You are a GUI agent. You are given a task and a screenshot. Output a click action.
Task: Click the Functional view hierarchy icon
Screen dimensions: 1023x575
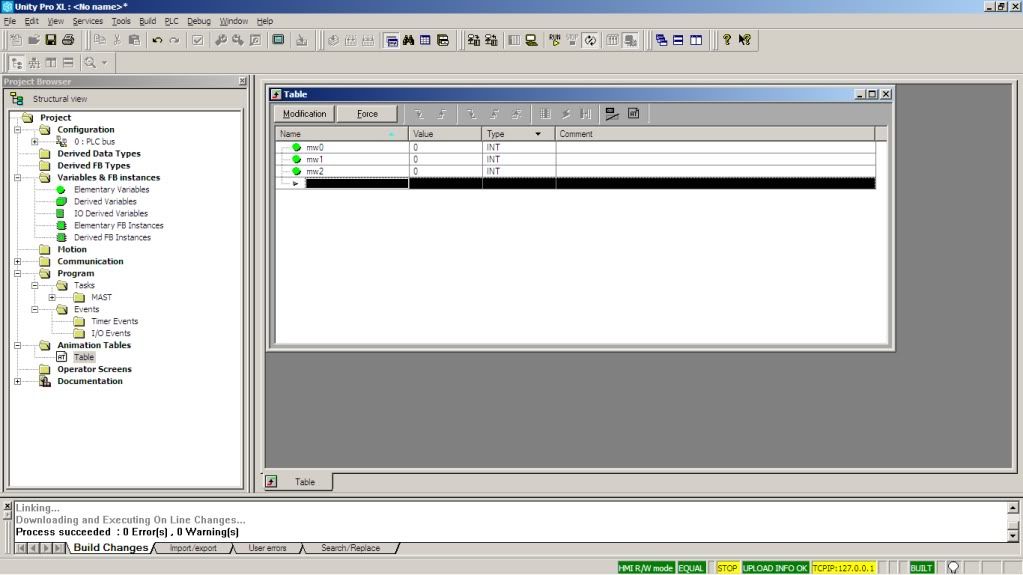pyautogui.click(x=34, y=63)
